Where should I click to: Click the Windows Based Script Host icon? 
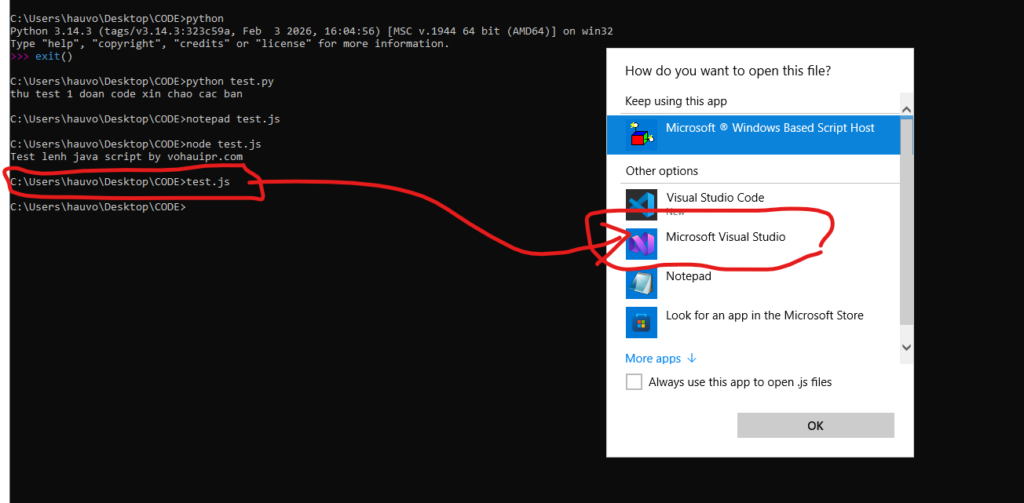point(641,134)
